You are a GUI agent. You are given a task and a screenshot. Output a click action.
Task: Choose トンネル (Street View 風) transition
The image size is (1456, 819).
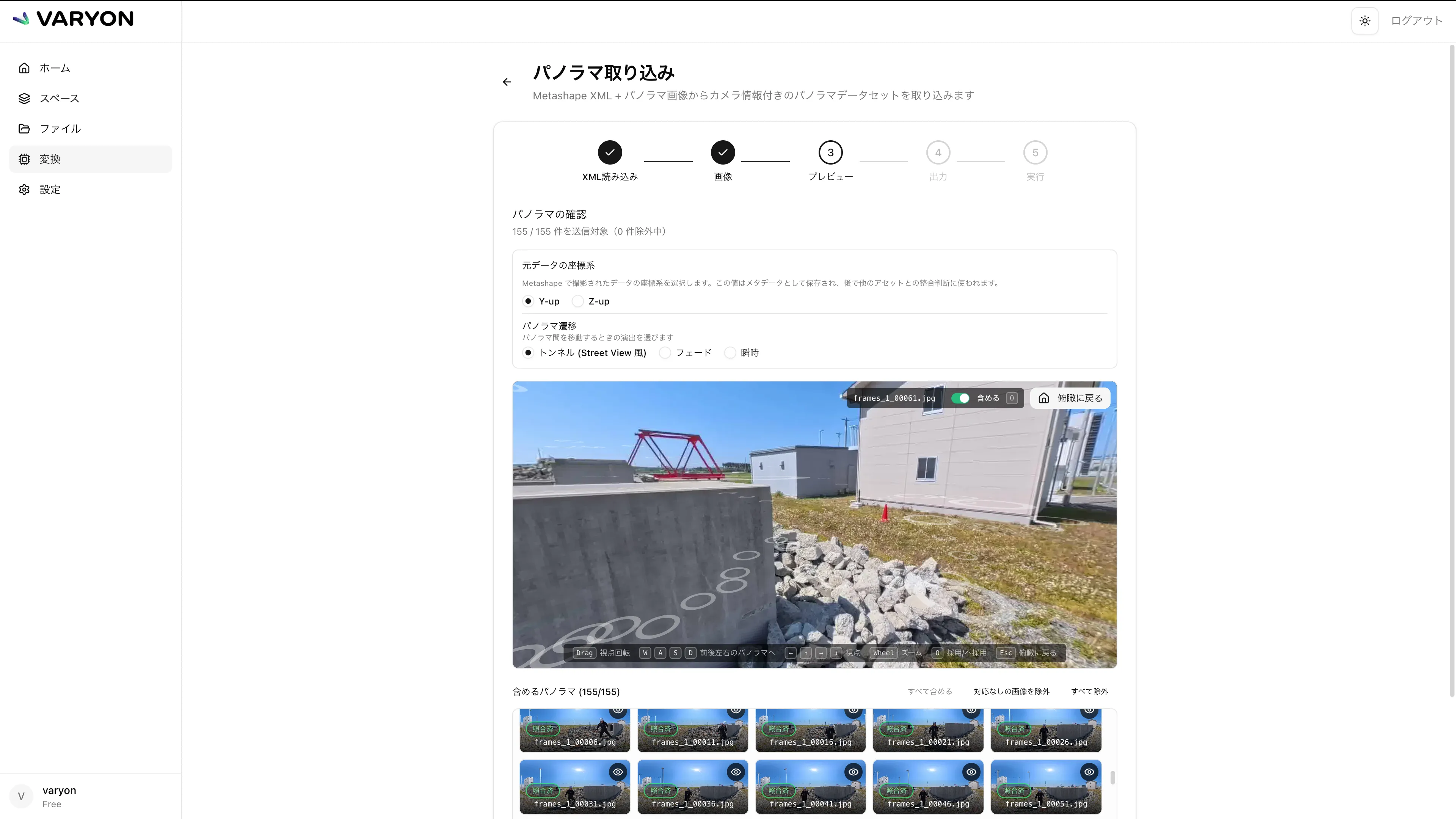point(528,353)
